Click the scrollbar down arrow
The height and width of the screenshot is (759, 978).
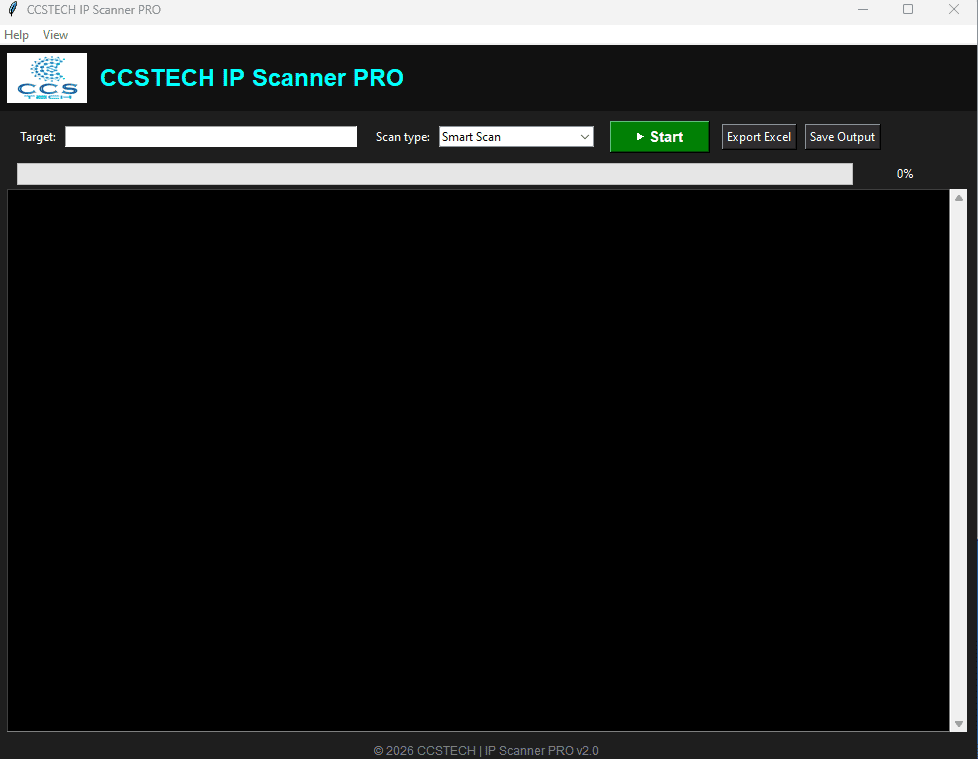point(959,724)
